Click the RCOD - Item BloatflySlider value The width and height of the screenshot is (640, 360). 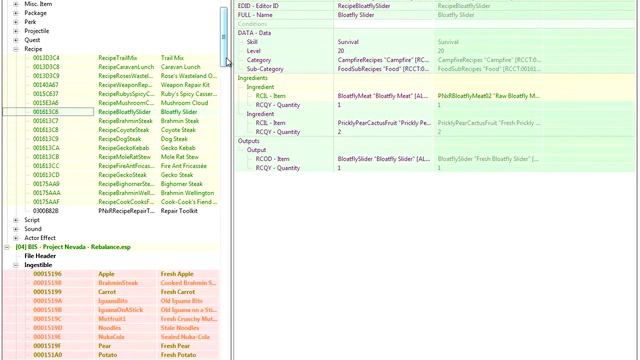[384, 159]
